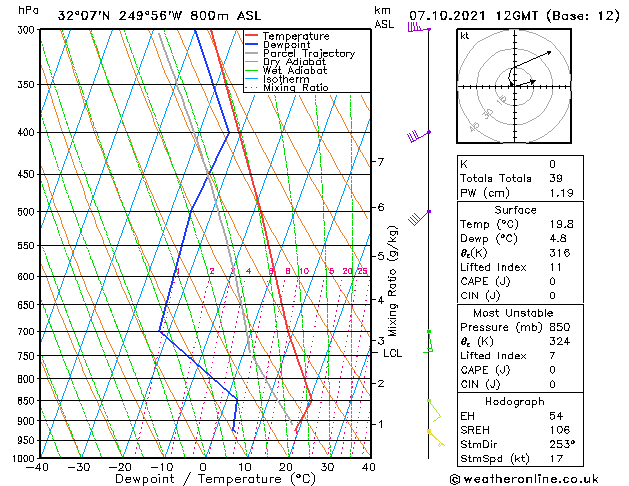Click the light green wind barb near 850 hPa
The height and width of the screenshot is (486, 629).
(434, 410)
